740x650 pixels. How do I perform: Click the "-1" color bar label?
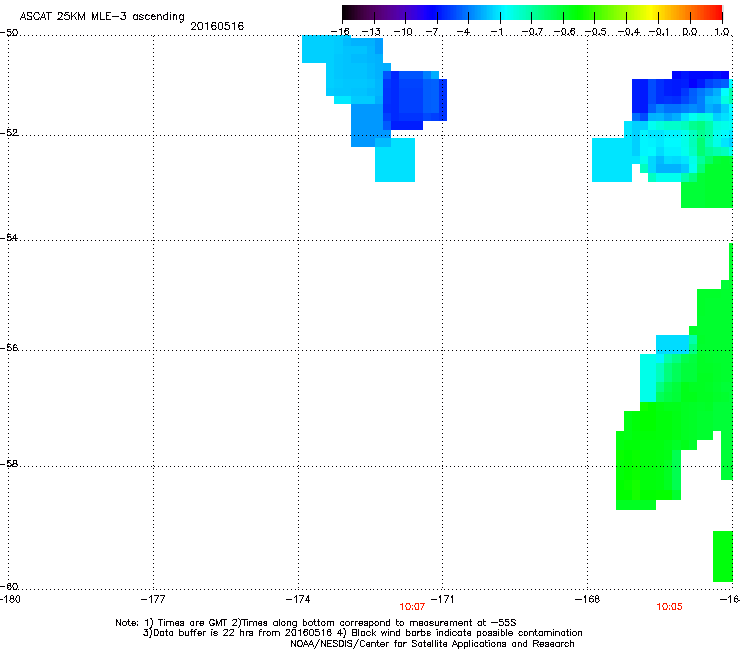(x=496, y=32)
